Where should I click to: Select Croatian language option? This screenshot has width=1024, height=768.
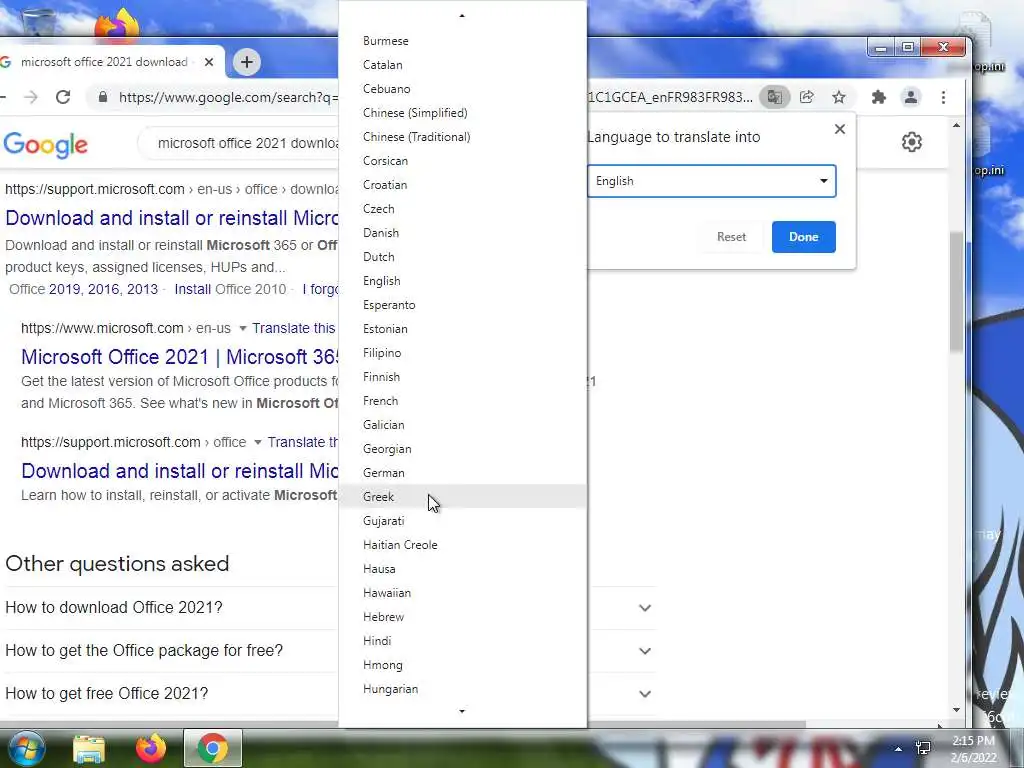[462, 185]
